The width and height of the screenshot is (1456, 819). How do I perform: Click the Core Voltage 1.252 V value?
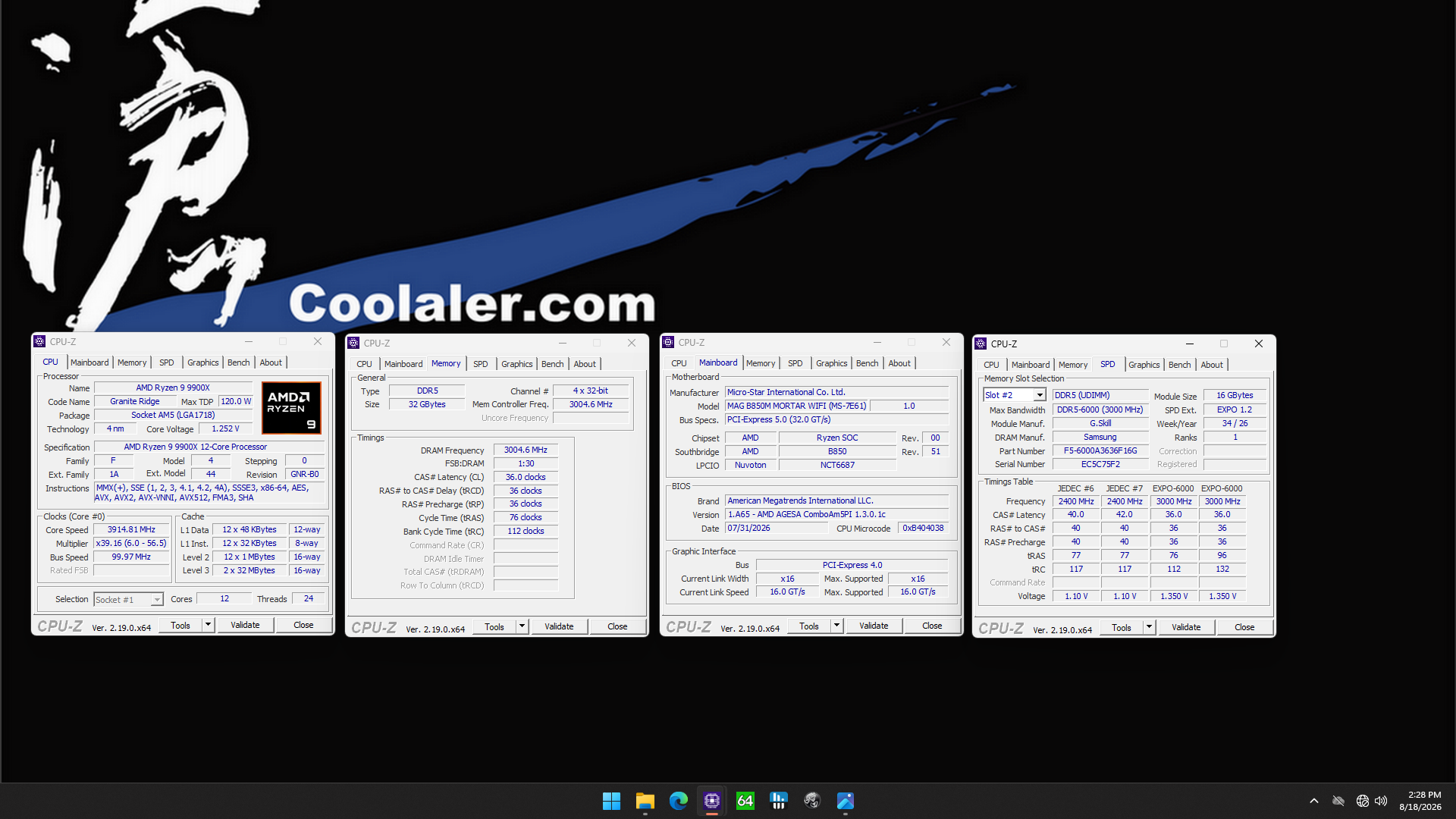tap(225, 429)
